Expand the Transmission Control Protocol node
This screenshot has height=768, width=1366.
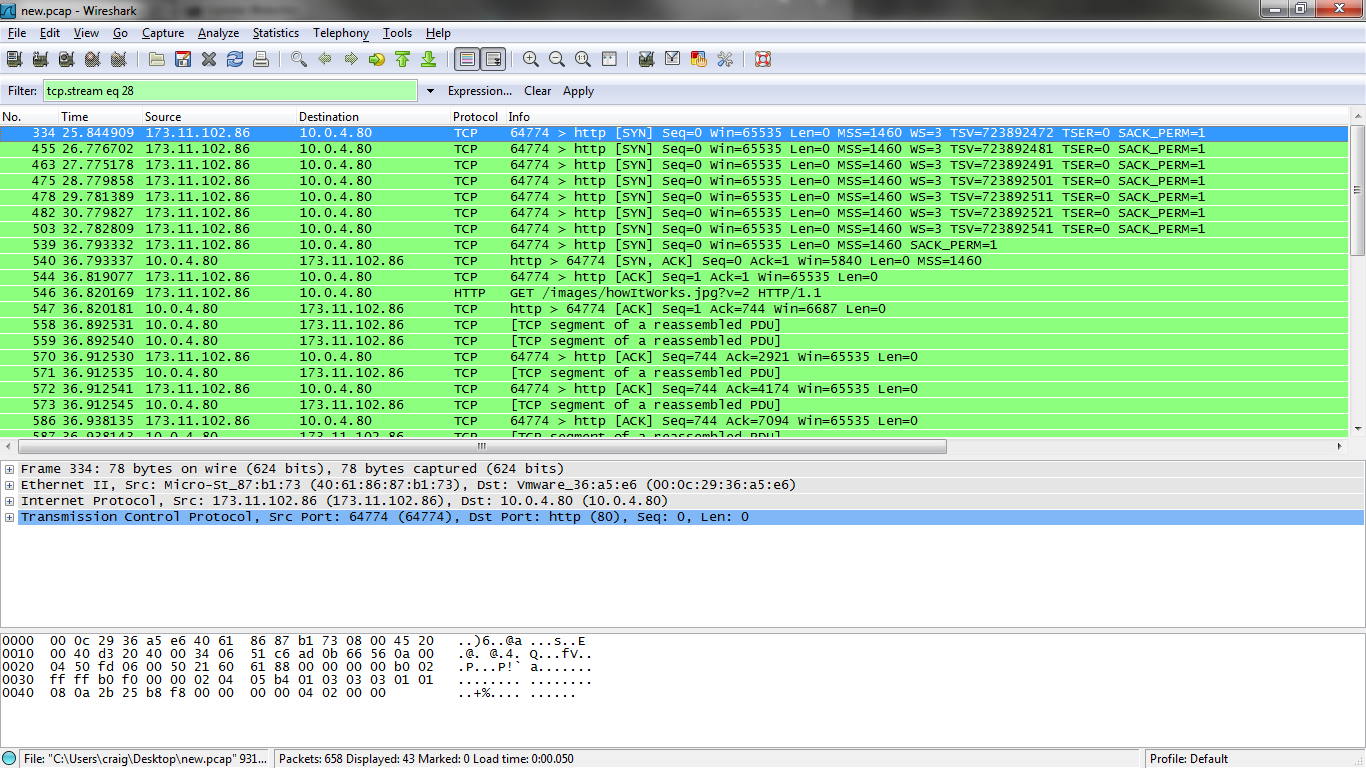point(10,517)
